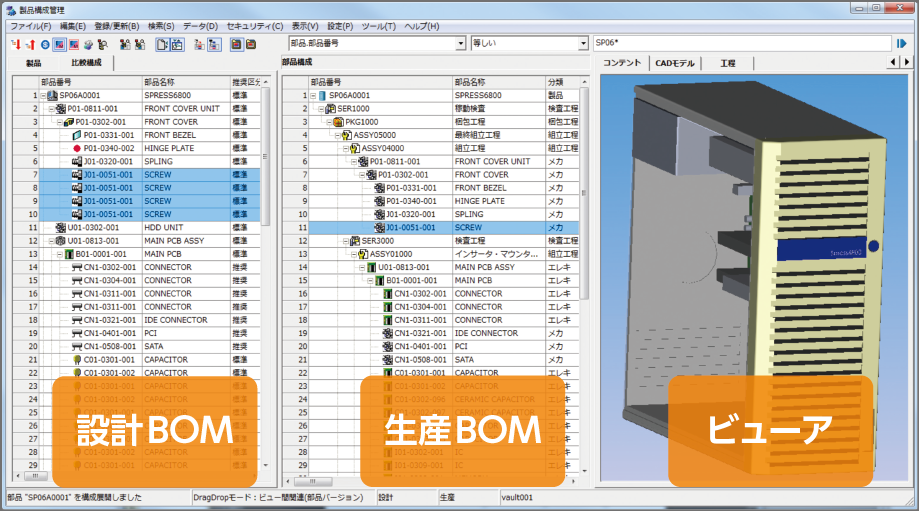The width and height of the screenshot is (919, 511).
Task: Click the SP06A0001 product icon in design BOM
Action: tap(53, 95)
